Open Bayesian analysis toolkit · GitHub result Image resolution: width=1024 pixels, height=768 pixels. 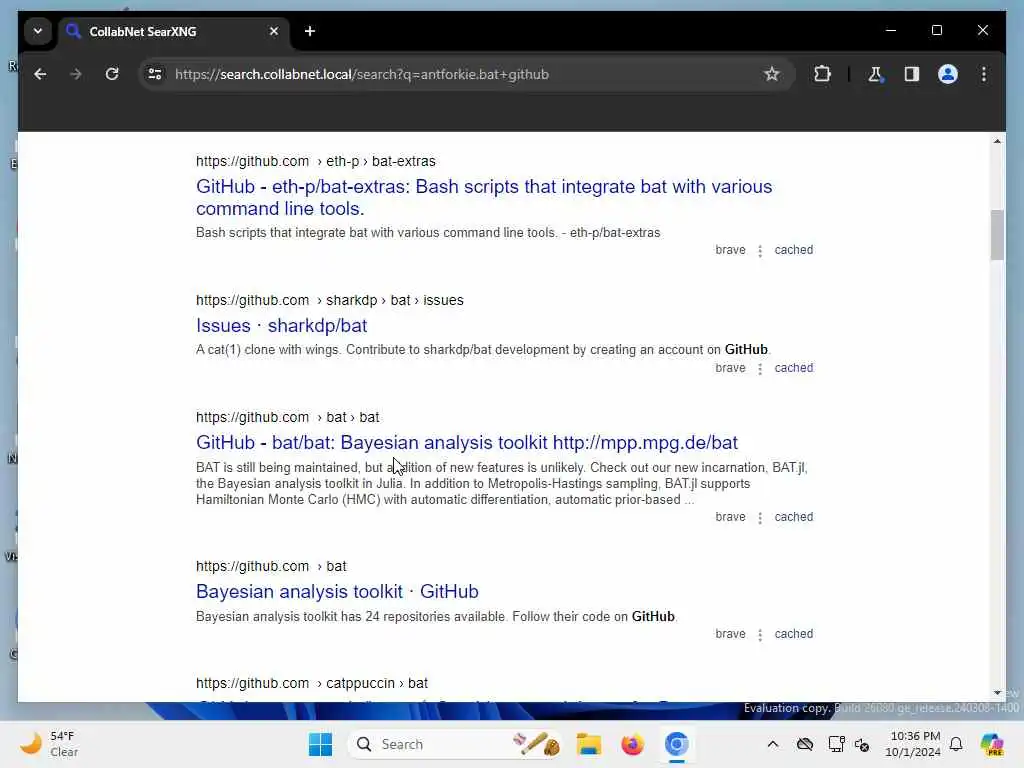(x=337, y=591)
